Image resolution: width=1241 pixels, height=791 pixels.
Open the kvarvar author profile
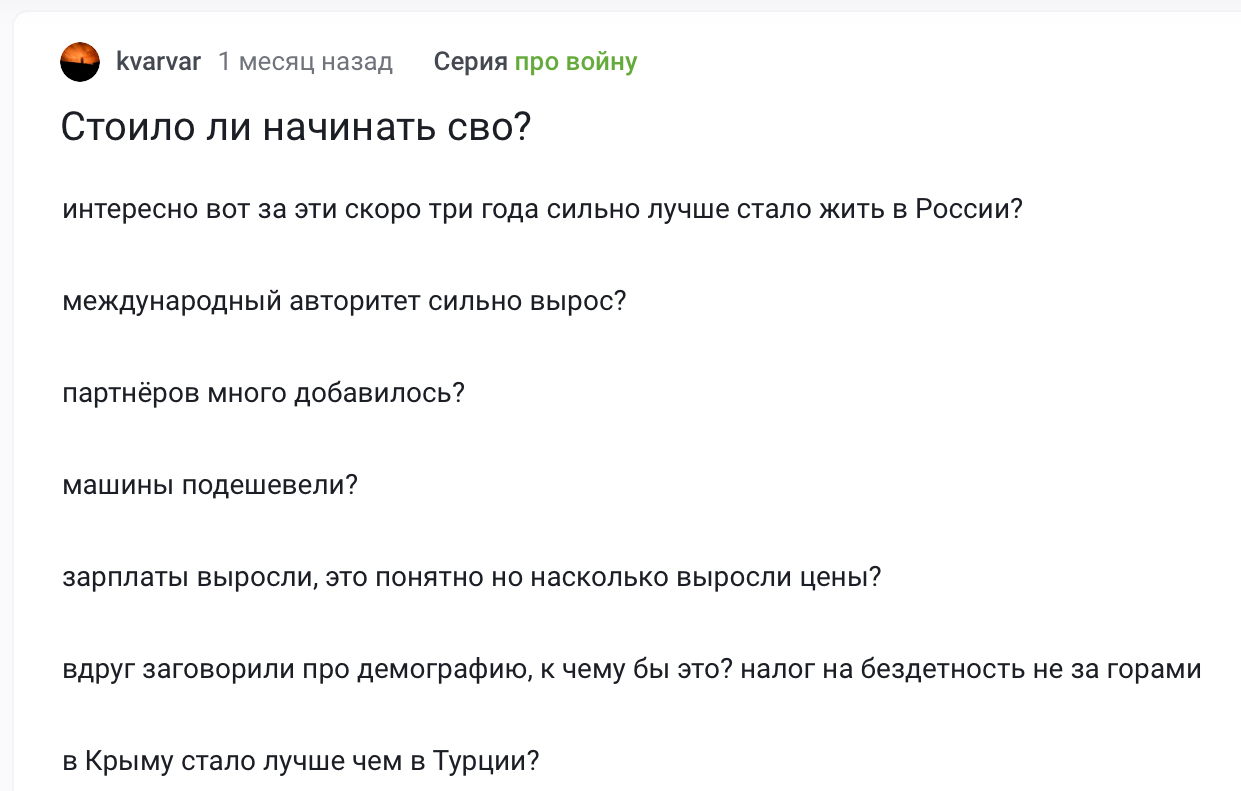pos(158,62)
